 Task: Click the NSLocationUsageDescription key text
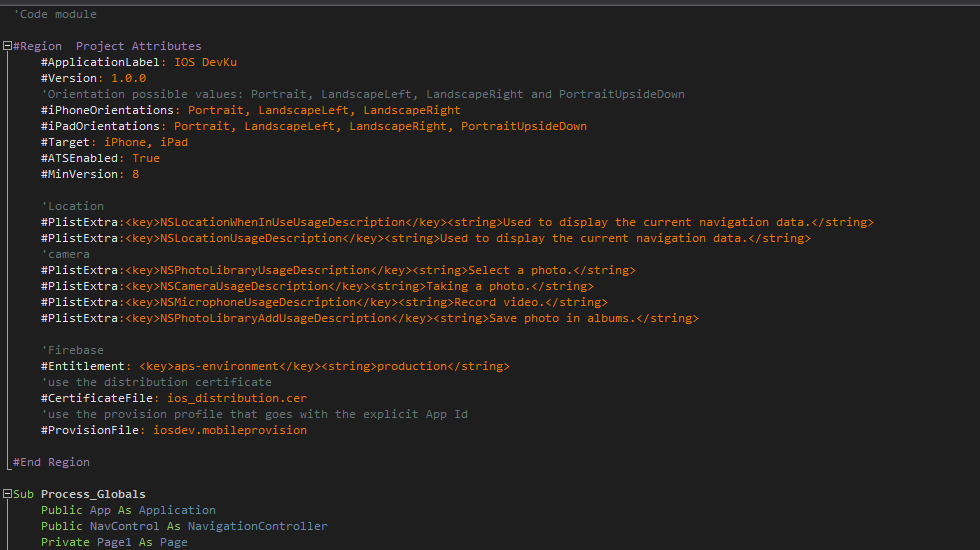(x=251, y=238)
